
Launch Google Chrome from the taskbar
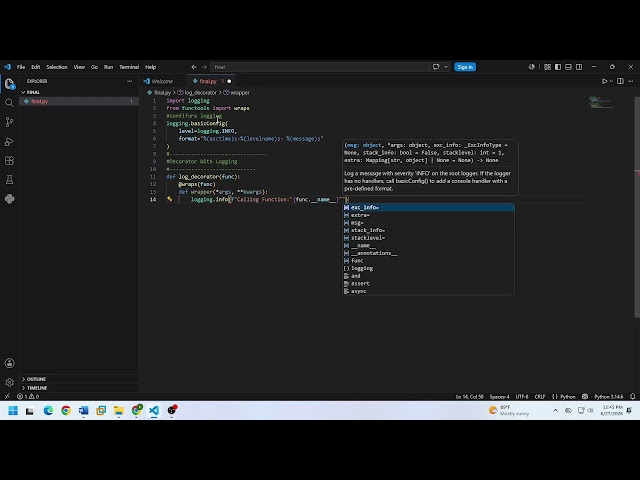pos(66,410)
